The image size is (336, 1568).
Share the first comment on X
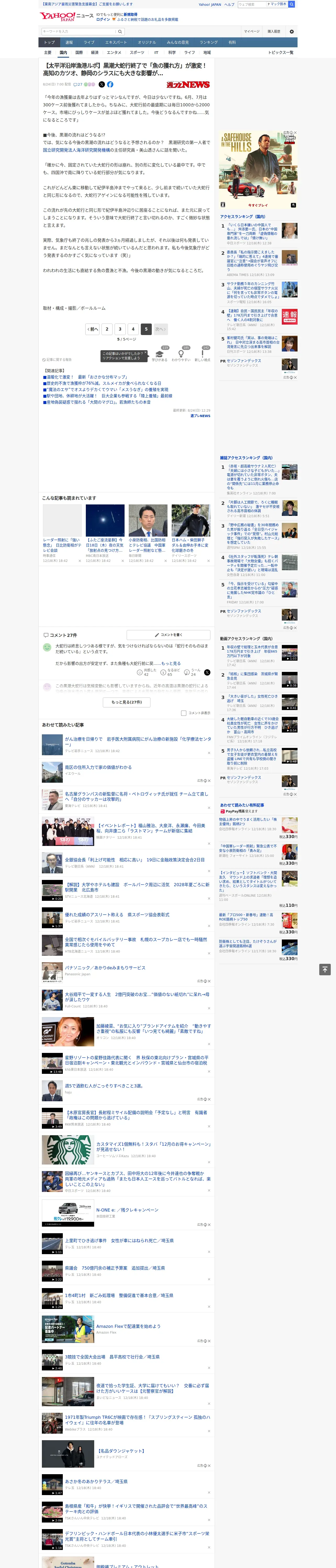point(207,673)
